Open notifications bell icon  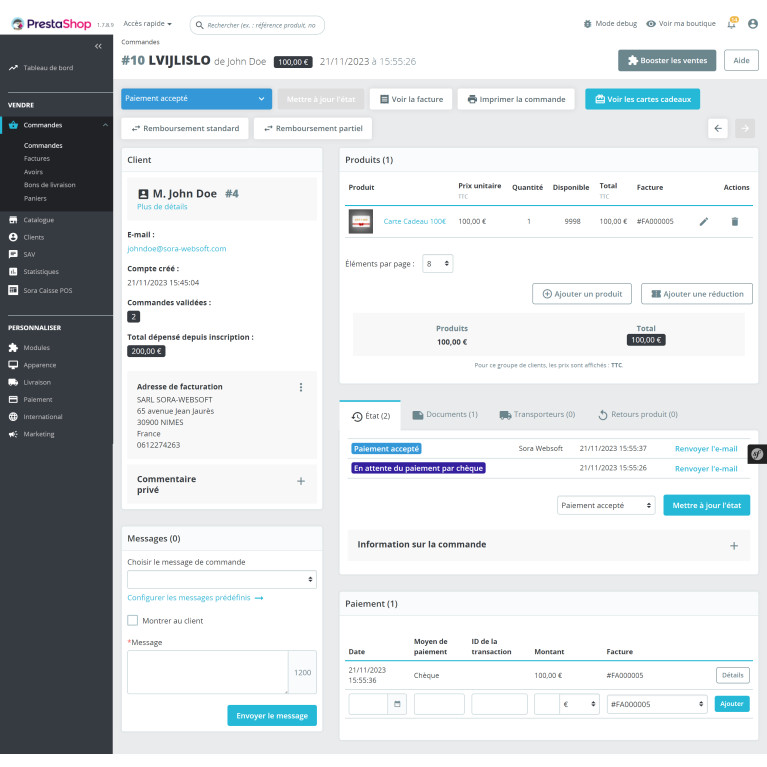point(731,24)
